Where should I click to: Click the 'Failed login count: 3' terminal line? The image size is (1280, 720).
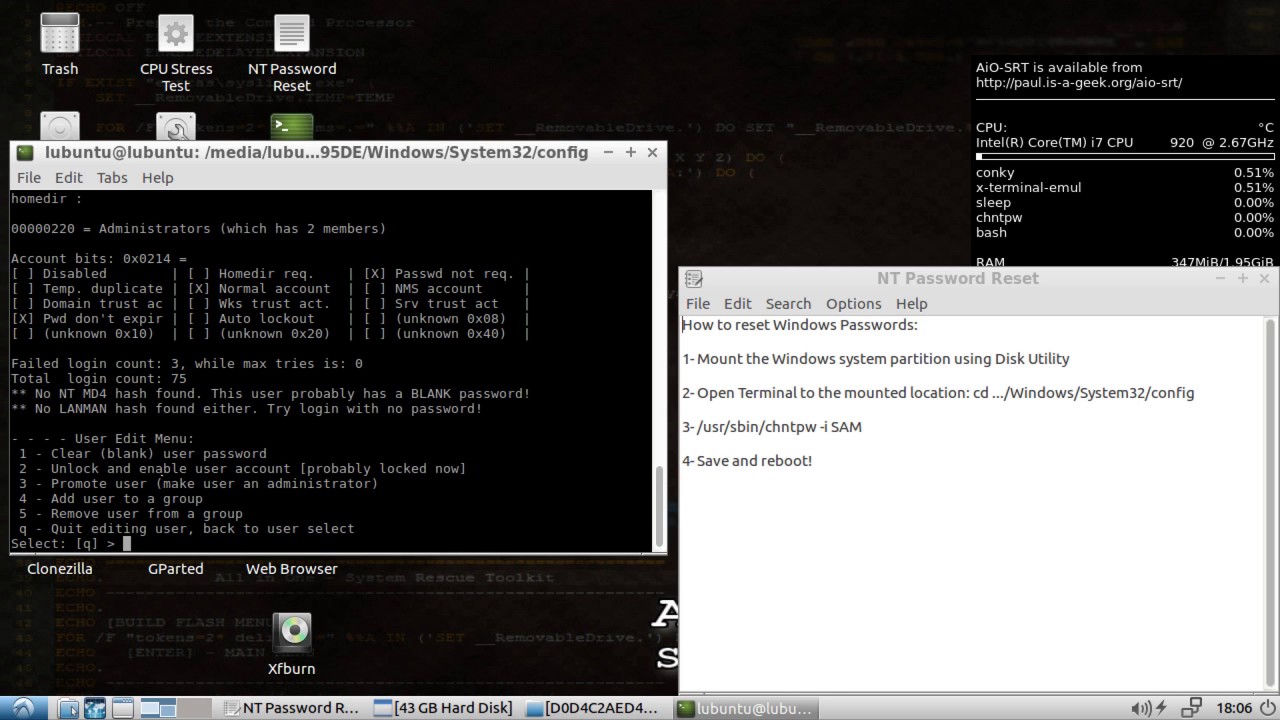pos(187,364)
